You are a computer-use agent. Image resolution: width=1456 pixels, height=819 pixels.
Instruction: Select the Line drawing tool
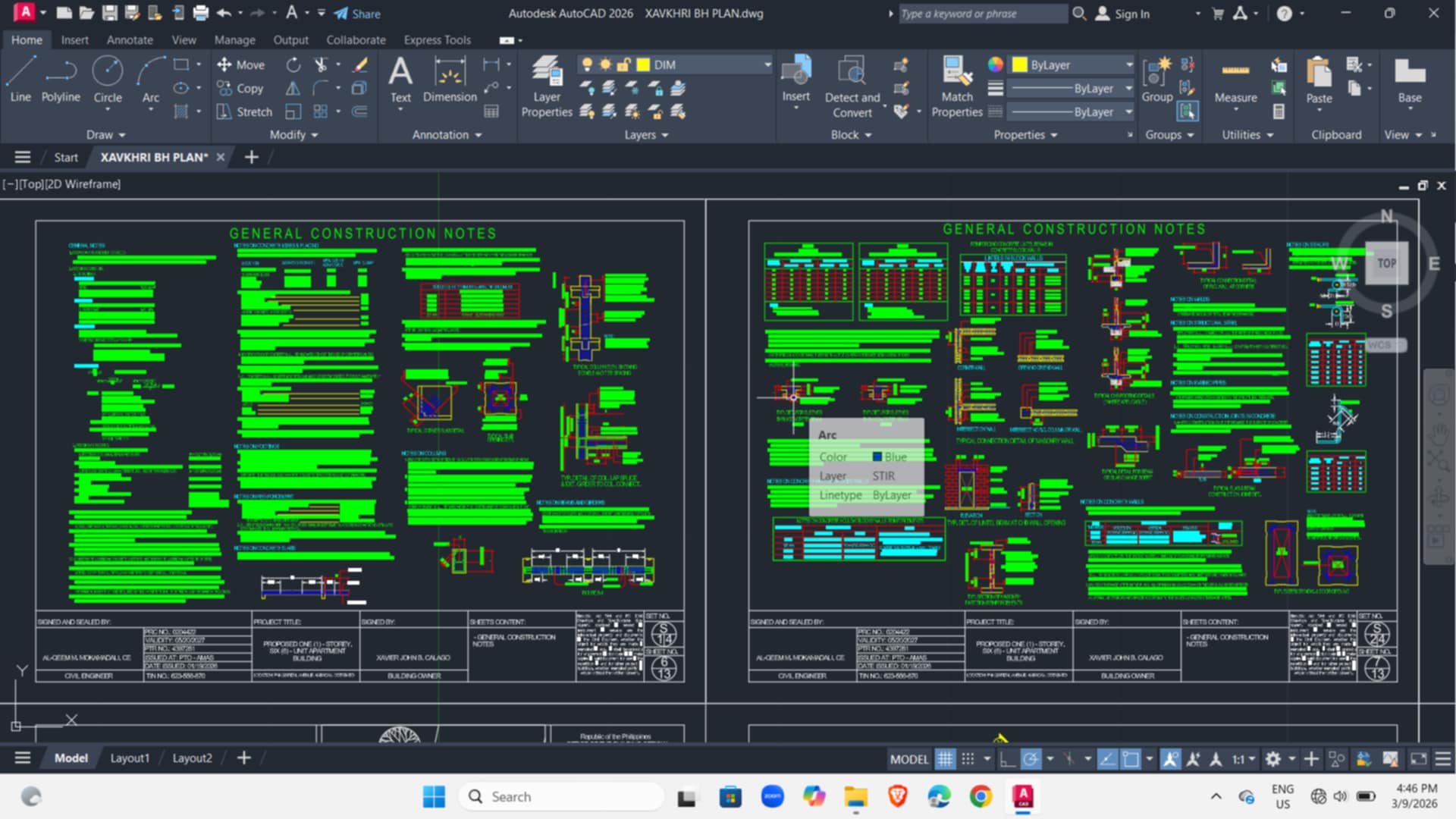[x=20, y=79]
